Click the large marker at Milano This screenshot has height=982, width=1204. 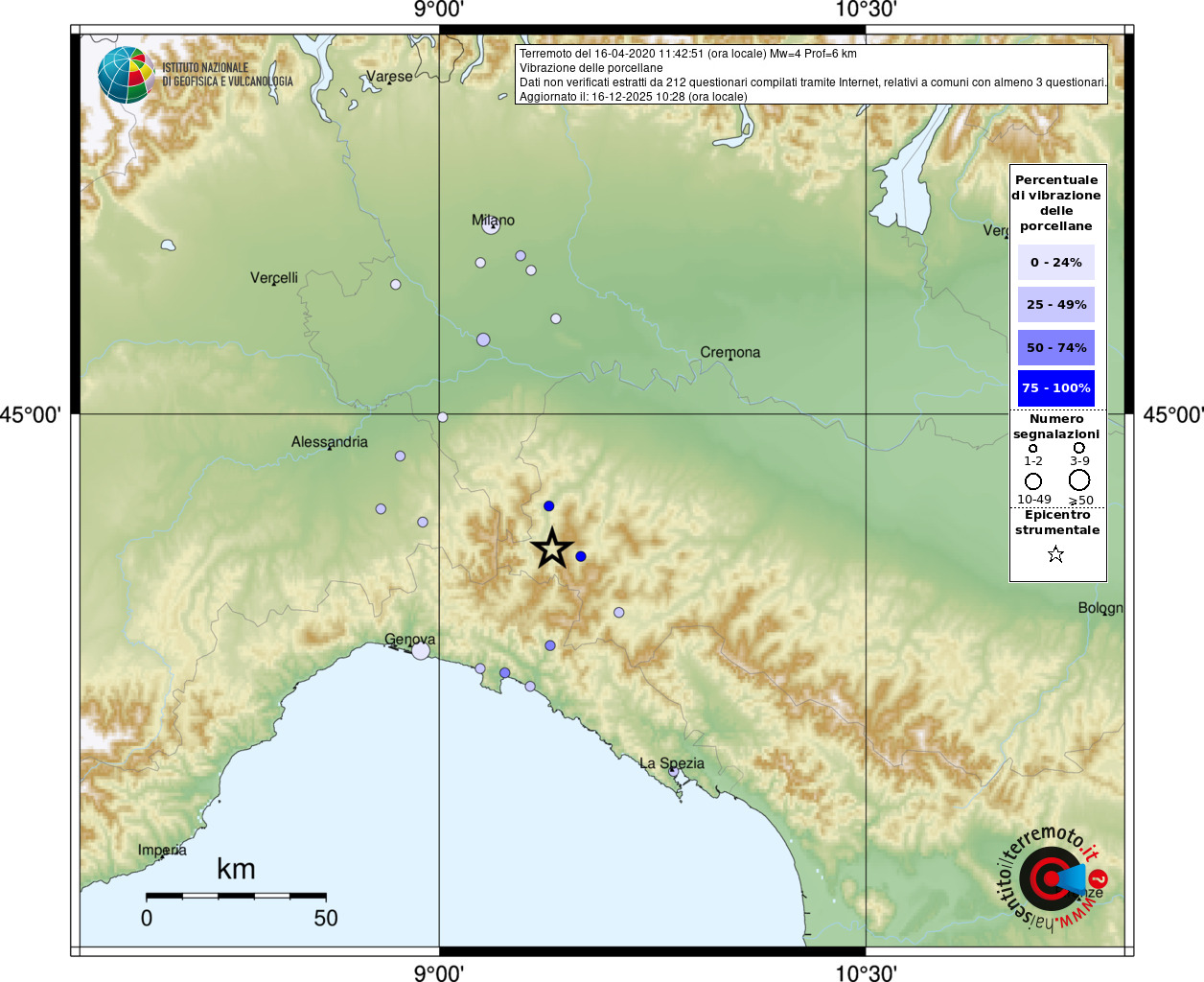tap(491, 226)
